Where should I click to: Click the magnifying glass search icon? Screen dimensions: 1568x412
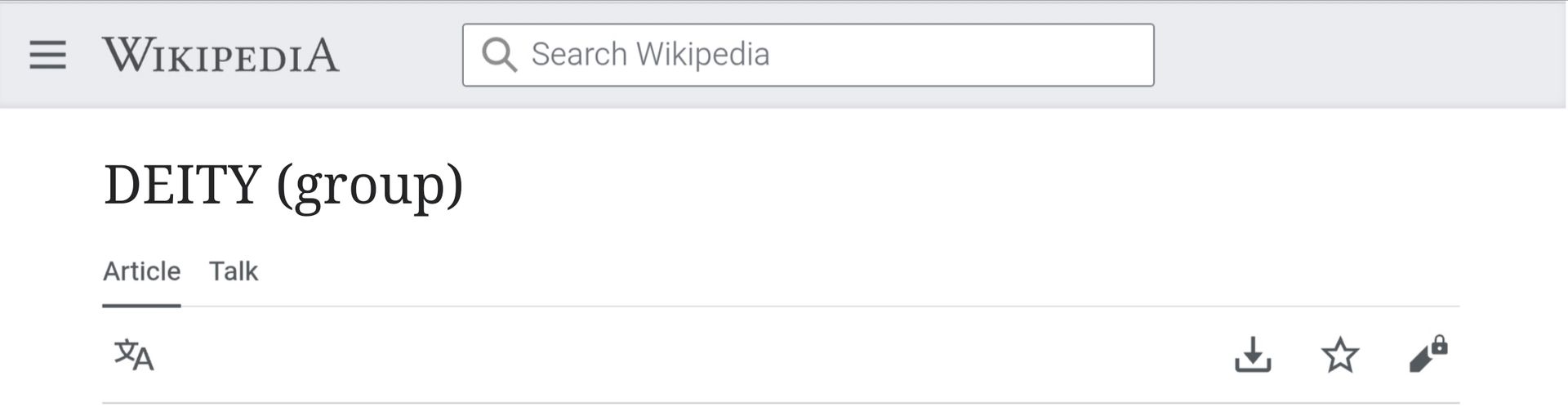[499, 55]
